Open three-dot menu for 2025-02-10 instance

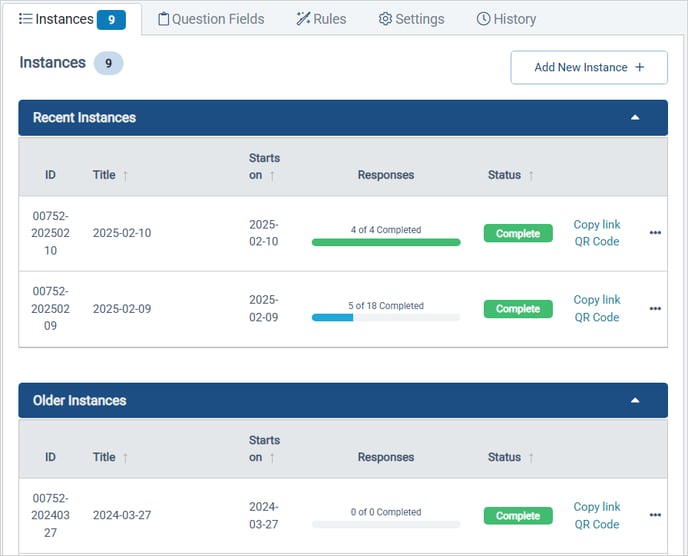(x=655, y=233)
